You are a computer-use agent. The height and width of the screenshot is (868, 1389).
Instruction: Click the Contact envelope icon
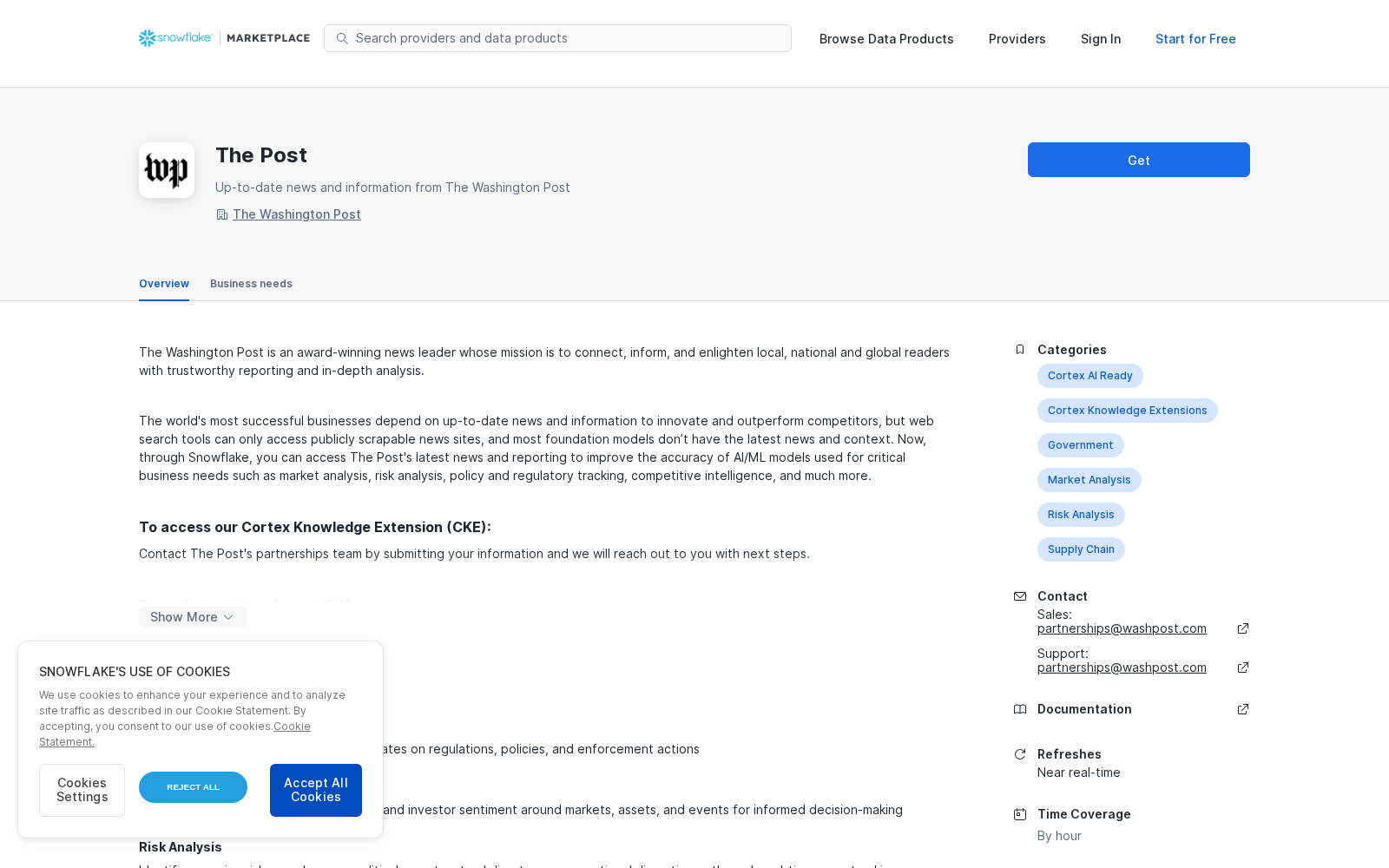pos(1020,596)
